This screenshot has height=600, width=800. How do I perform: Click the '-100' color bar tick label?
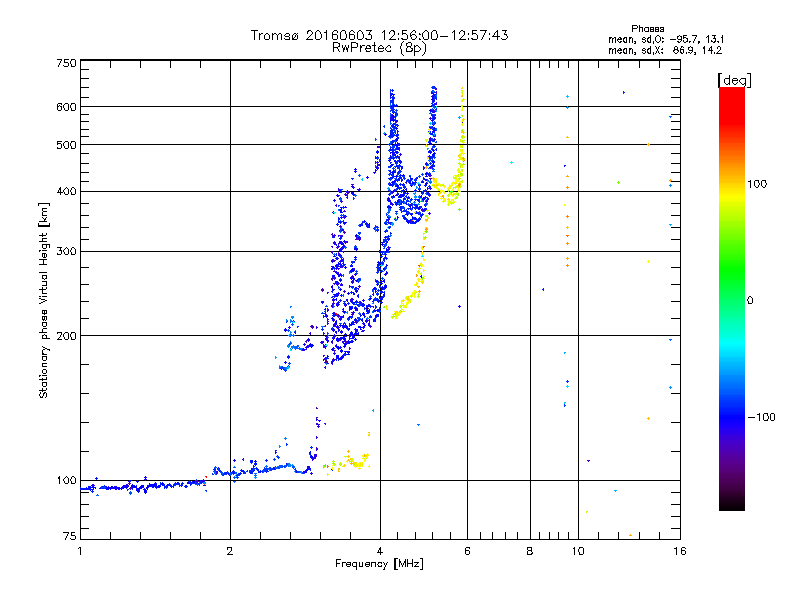tap(761, 417)
